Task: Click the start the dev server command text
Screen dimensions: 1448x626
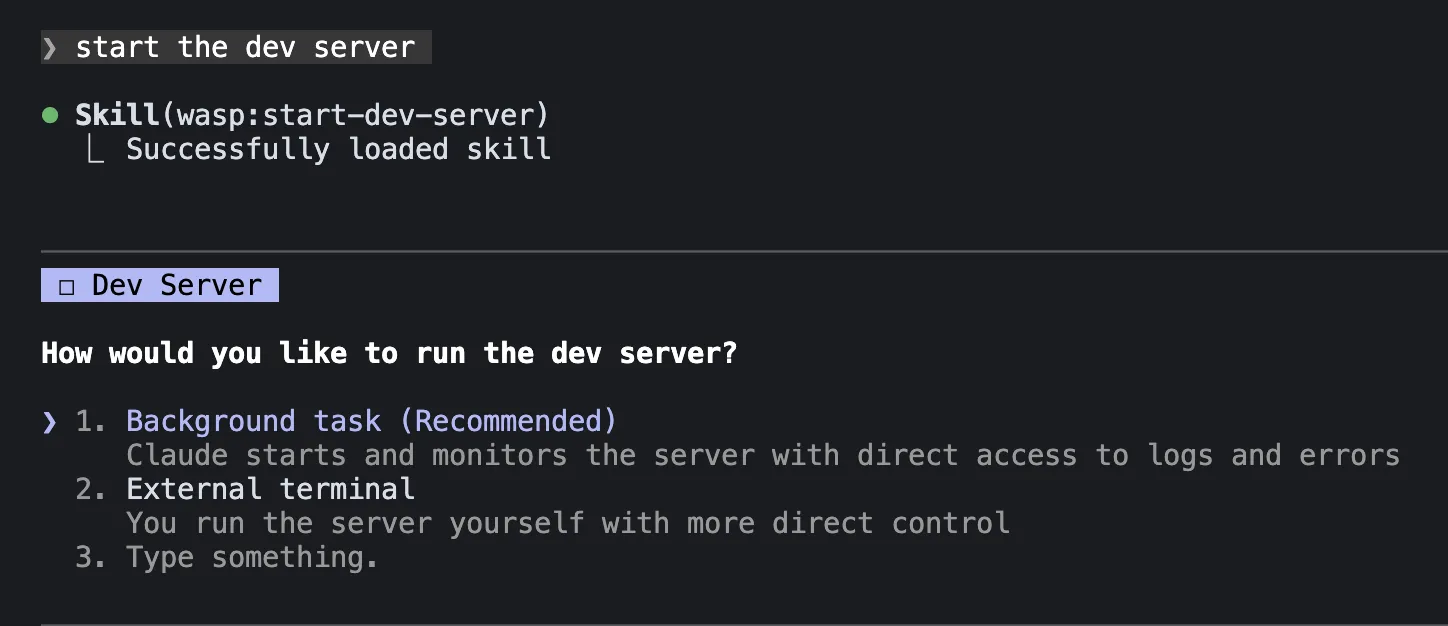Action: click(x=245, y=46)
